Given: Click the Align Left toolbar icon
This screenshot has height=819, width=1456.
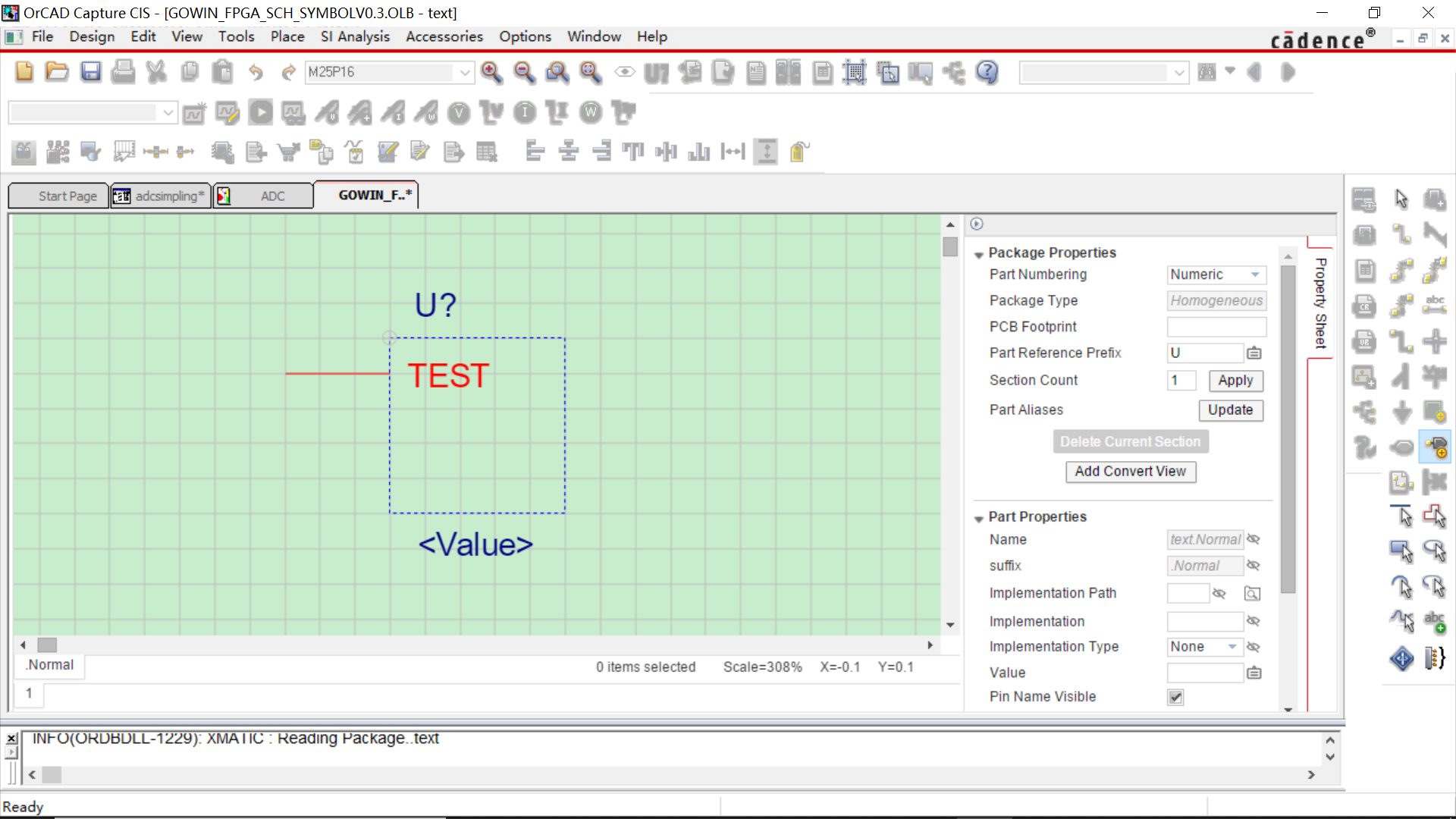Looking at the screenshot, I should click(x=535, y=152).
